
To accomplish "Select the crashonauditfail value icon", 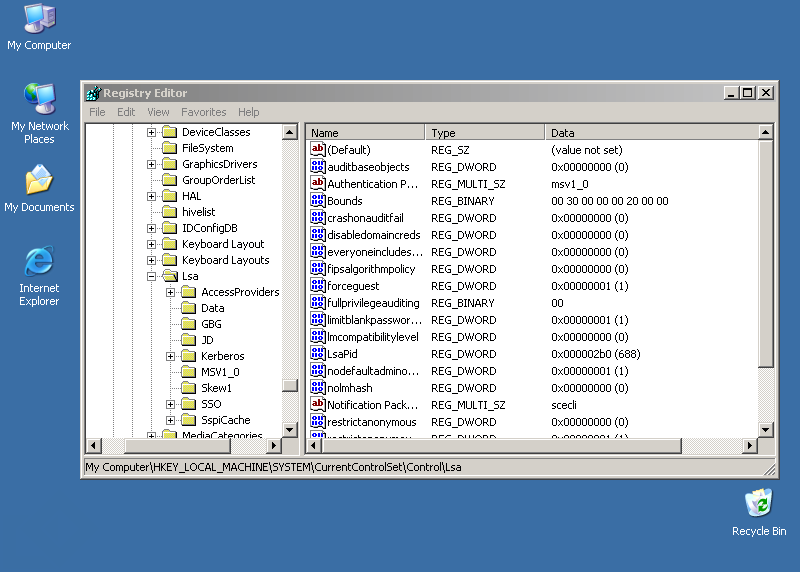I will [317, 217].
